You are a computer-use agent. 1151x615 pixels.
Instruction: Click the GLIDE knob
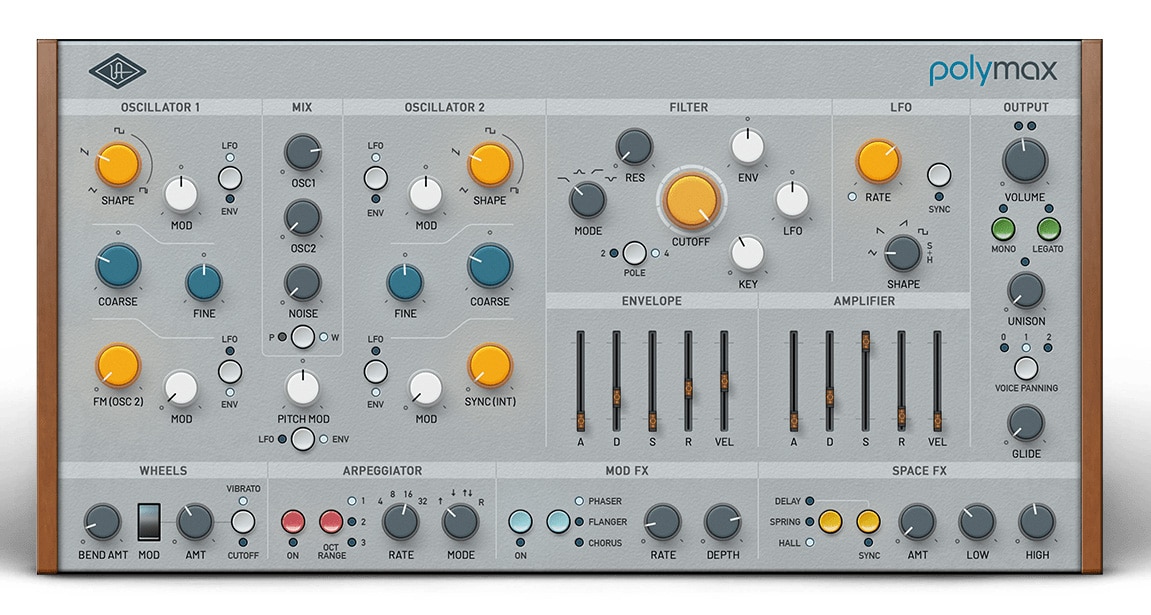coord(1025,423)
